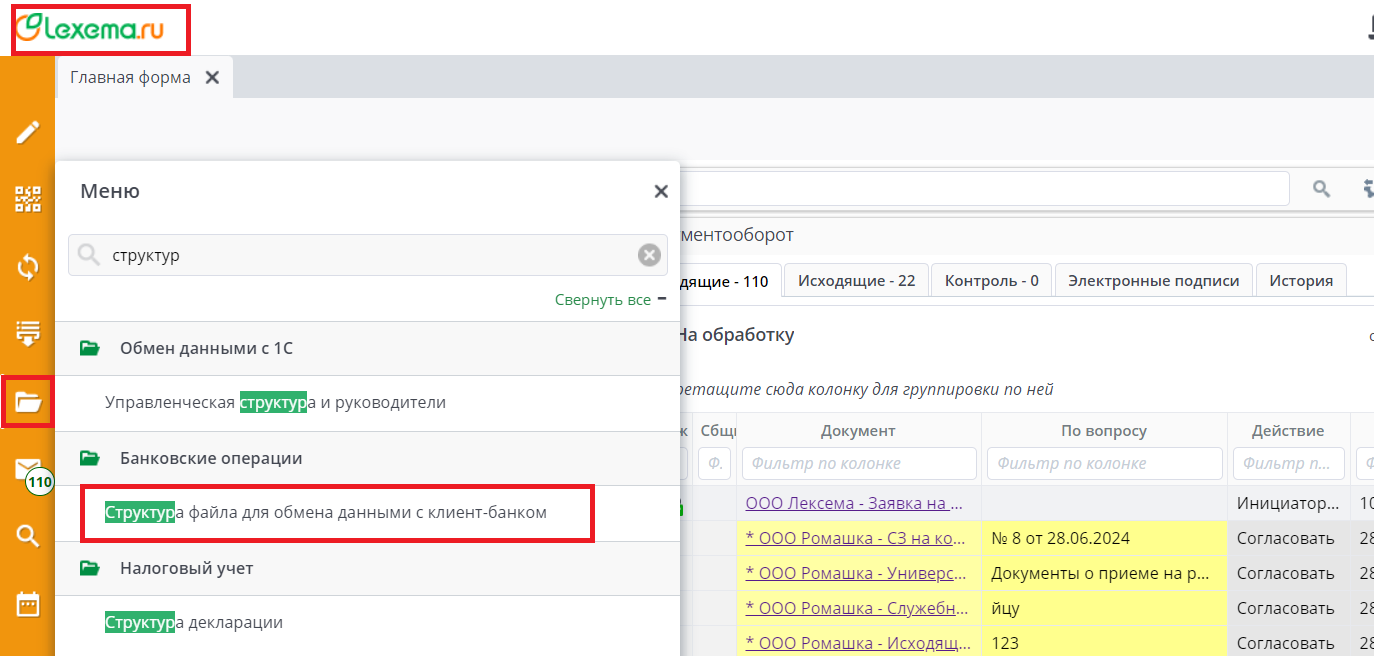Switch to the "Исходящие - 22" tab

856,281
